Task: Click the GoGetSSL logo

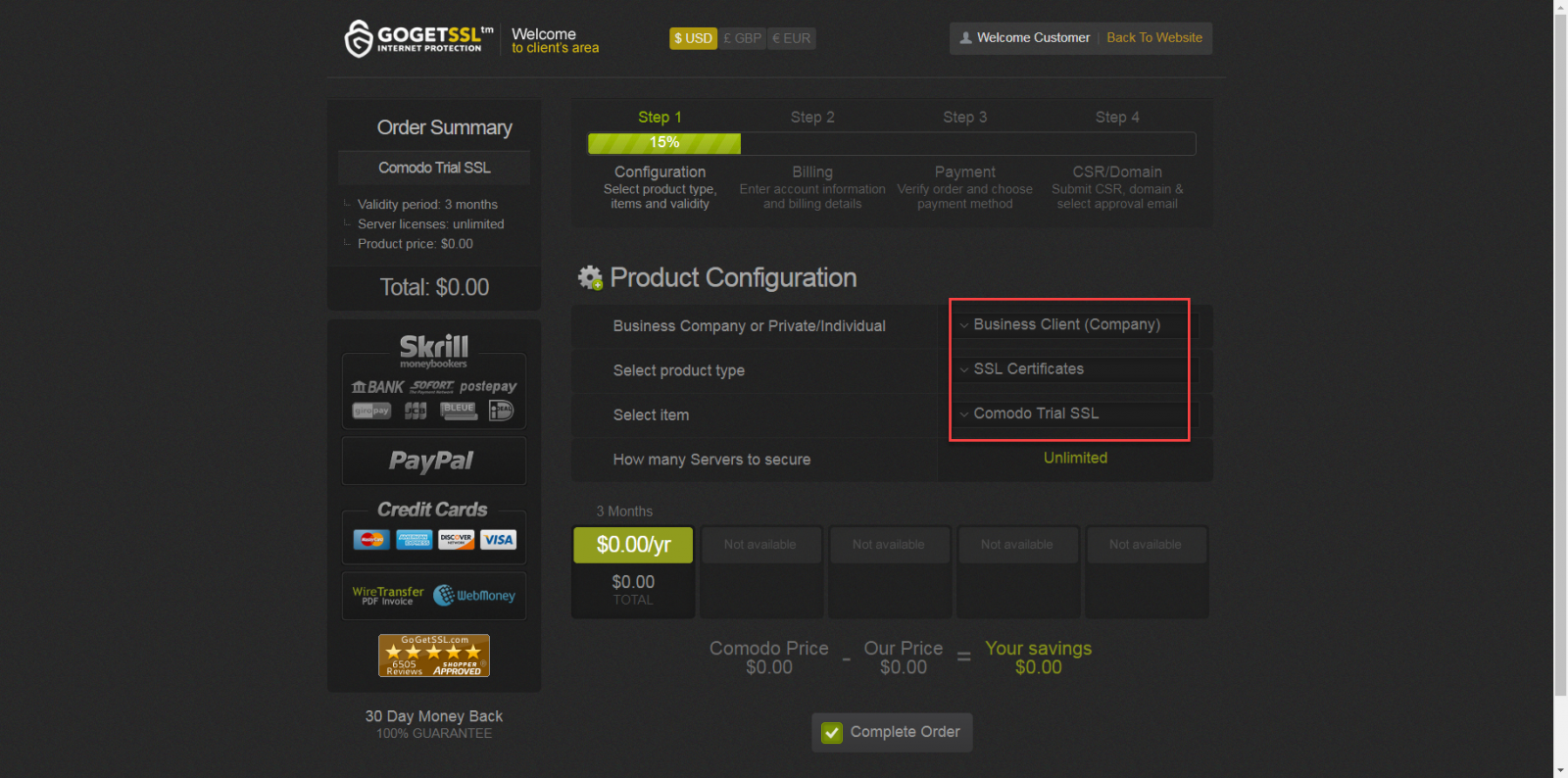Action: [x=418, y=38]
